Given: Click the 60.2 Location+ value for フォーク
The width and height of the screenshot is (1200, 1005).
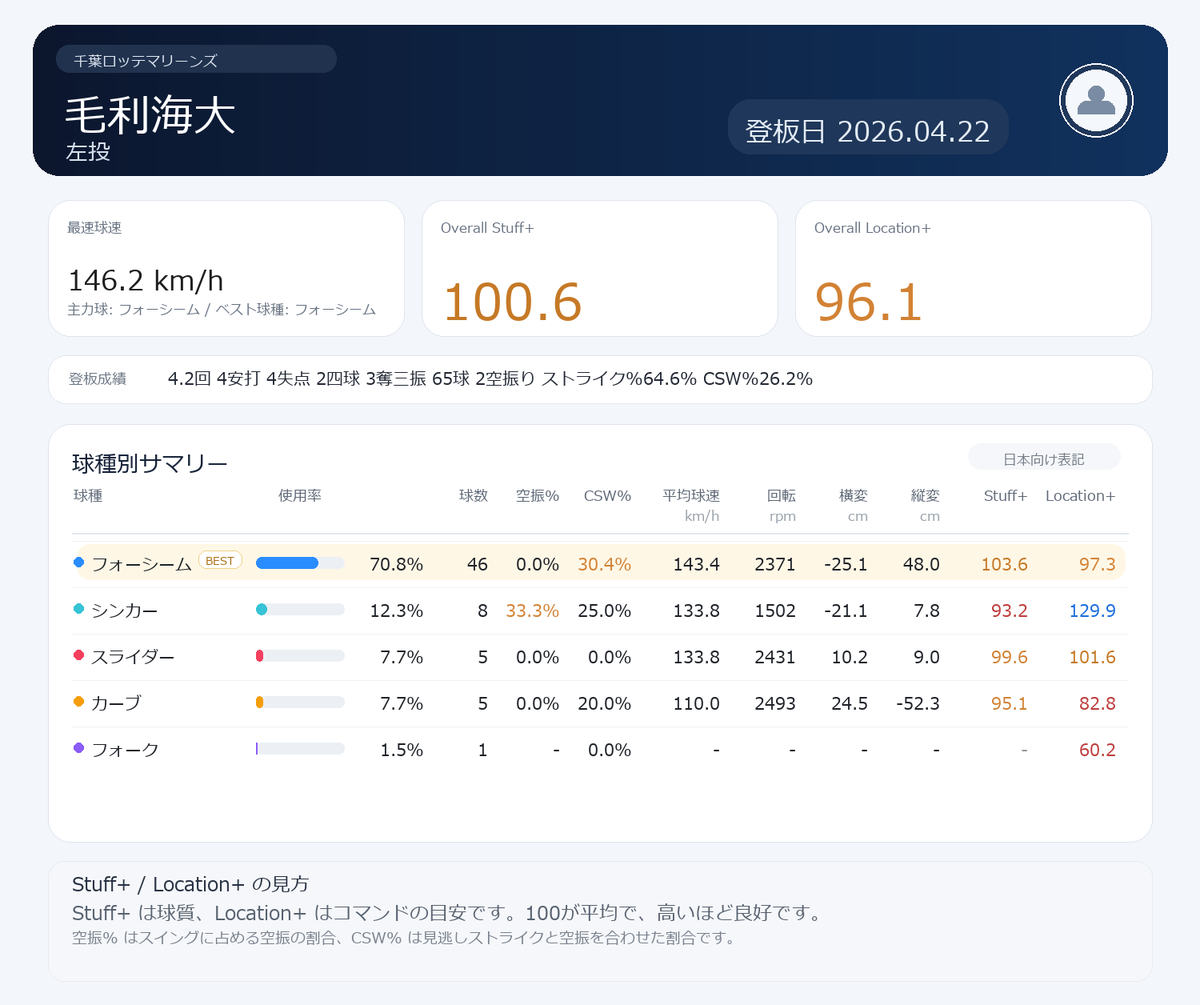Looking at the screenshot, I should (x=1097, y=749).
